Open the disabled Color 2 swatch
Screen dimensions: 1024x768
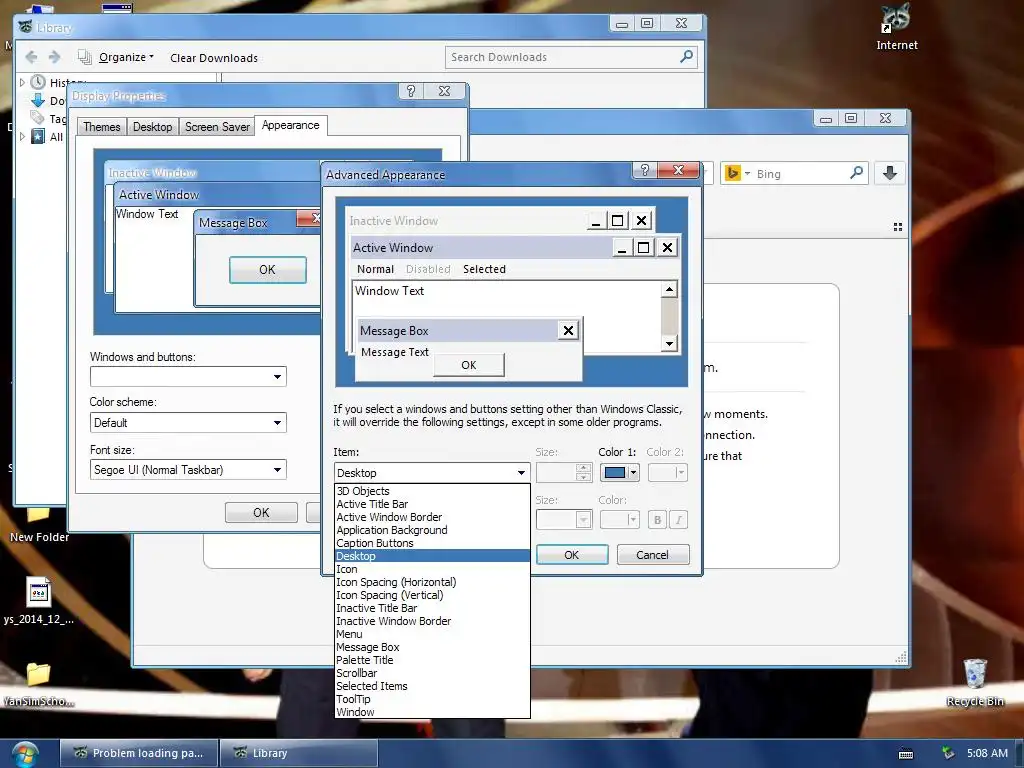point(667,473)
